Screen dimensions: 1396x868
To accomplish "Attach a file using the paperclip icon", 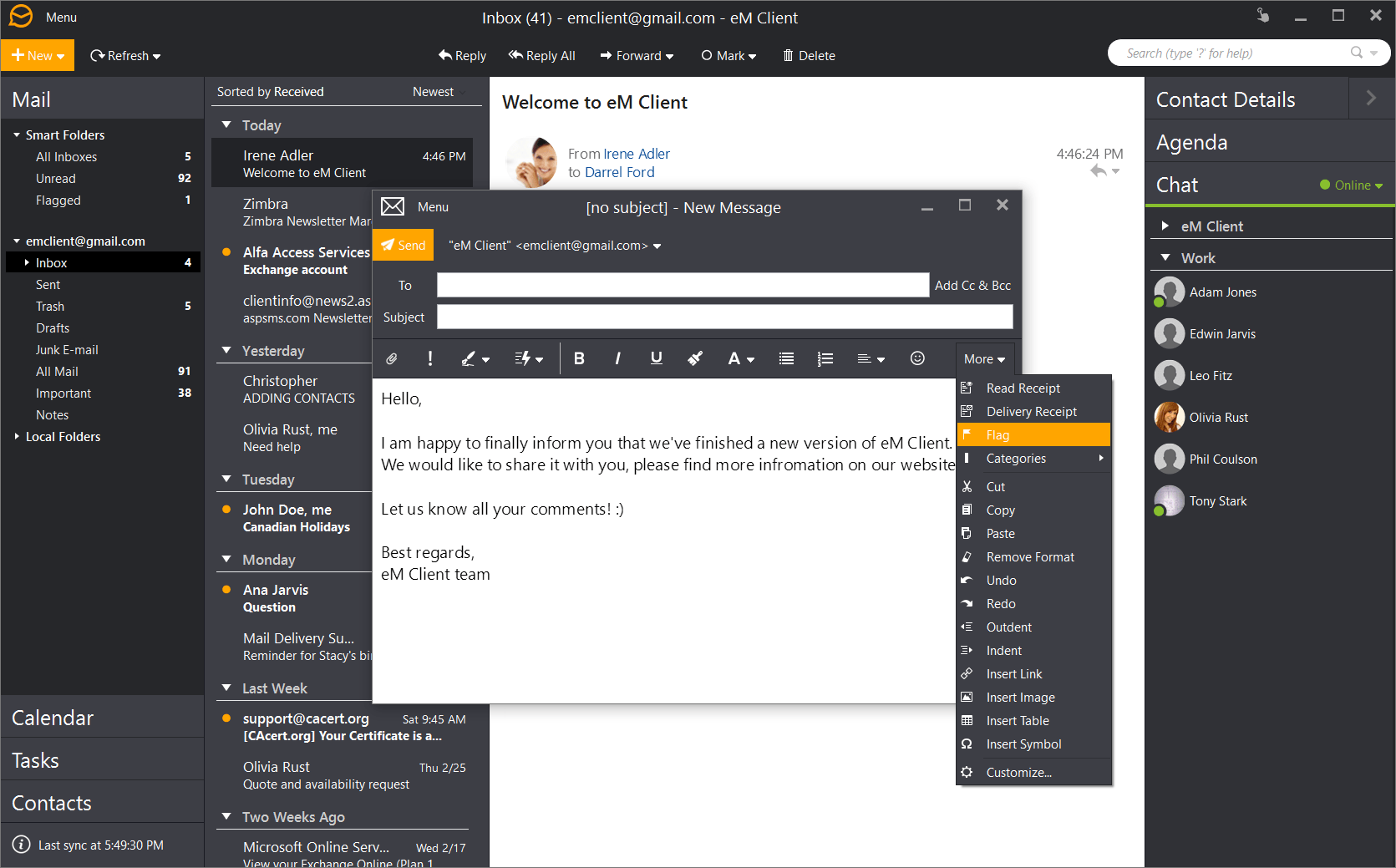I will [x=391, y=358].
